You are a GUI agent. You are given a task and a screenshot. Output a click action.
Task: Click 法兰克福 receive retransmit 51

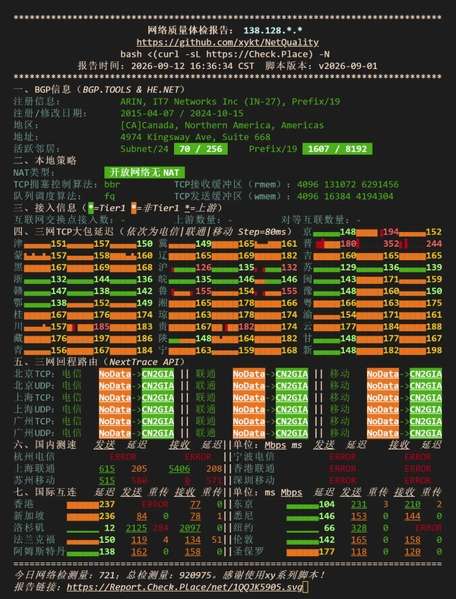tap(217, 540)
